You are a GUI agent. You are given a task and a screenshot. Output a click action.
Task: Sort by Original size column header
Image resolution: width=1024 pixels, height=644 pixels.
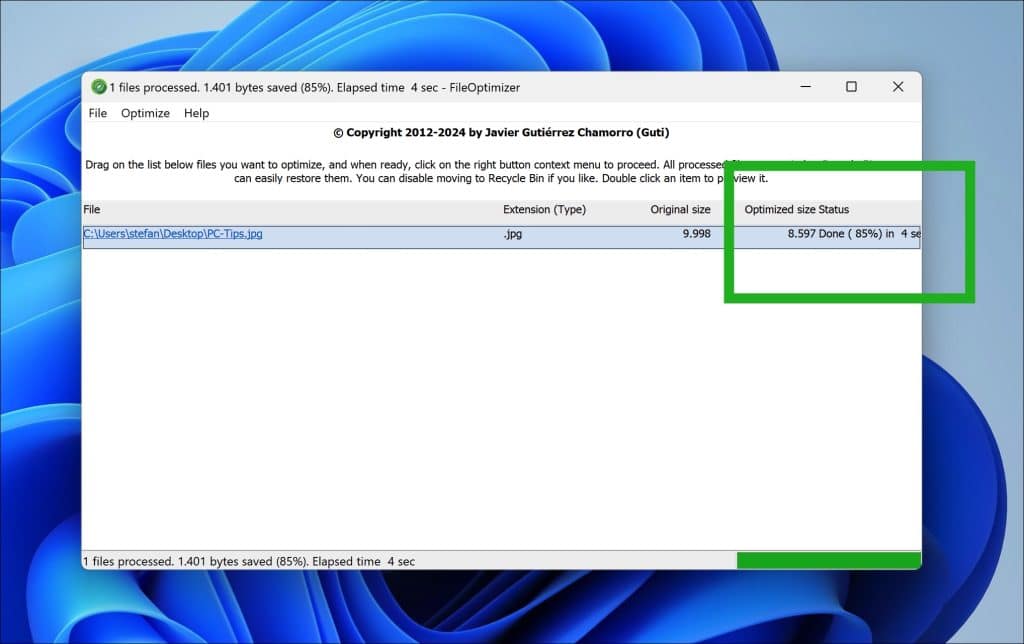coord(680,210)
